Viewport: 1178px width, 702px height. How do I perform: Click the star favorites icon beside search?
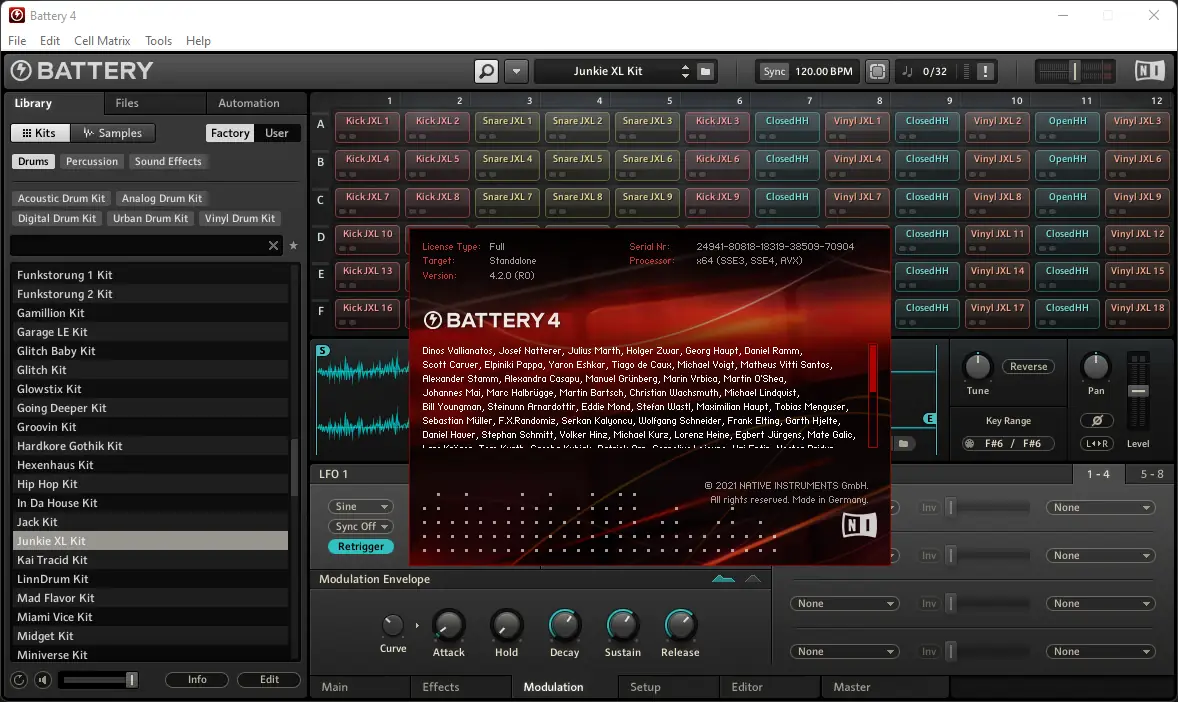point(293,246)
